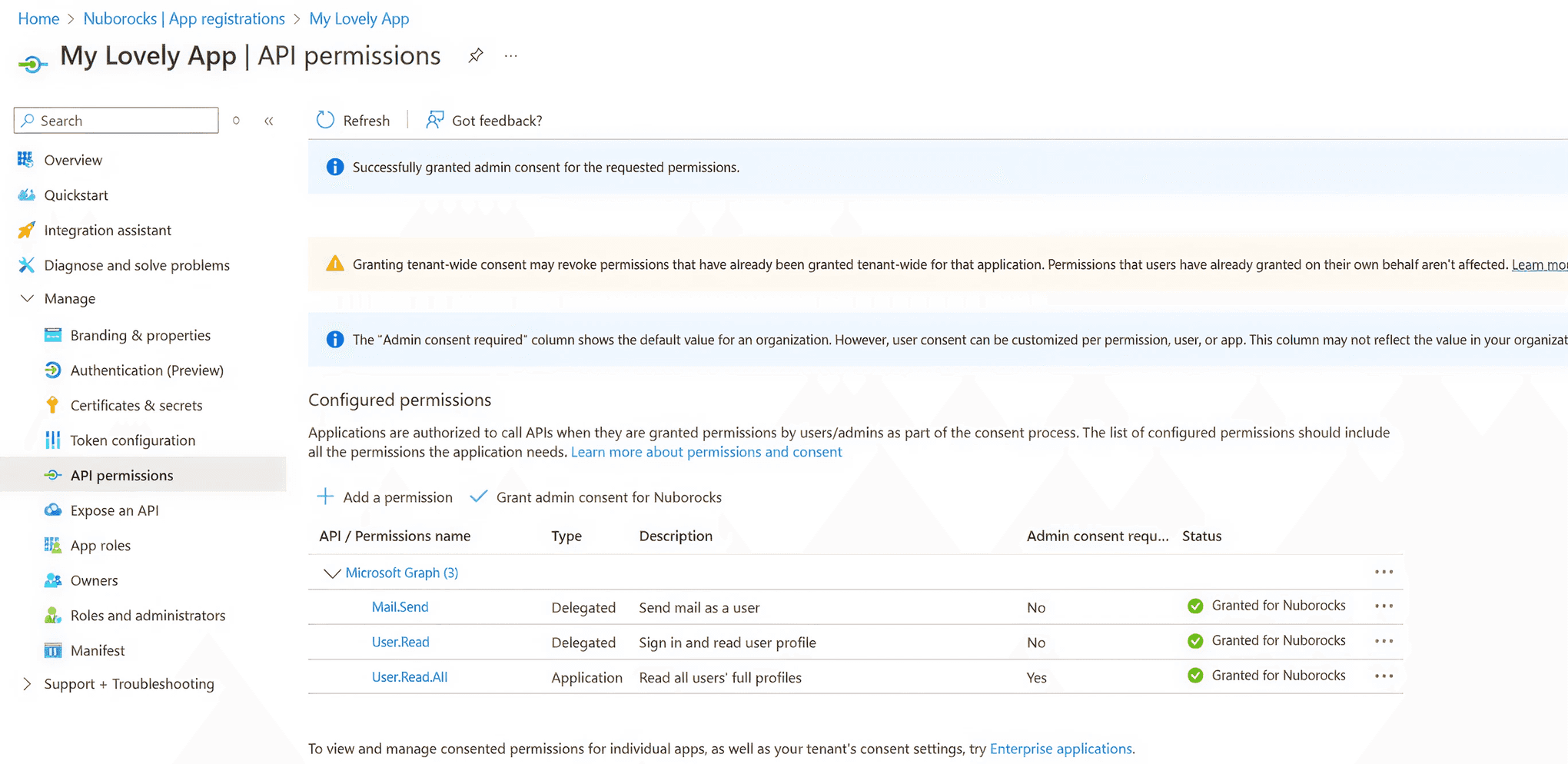This screenshot has width=1568, height=764.
Task: View the app's Owners
Action: point(94,580)
